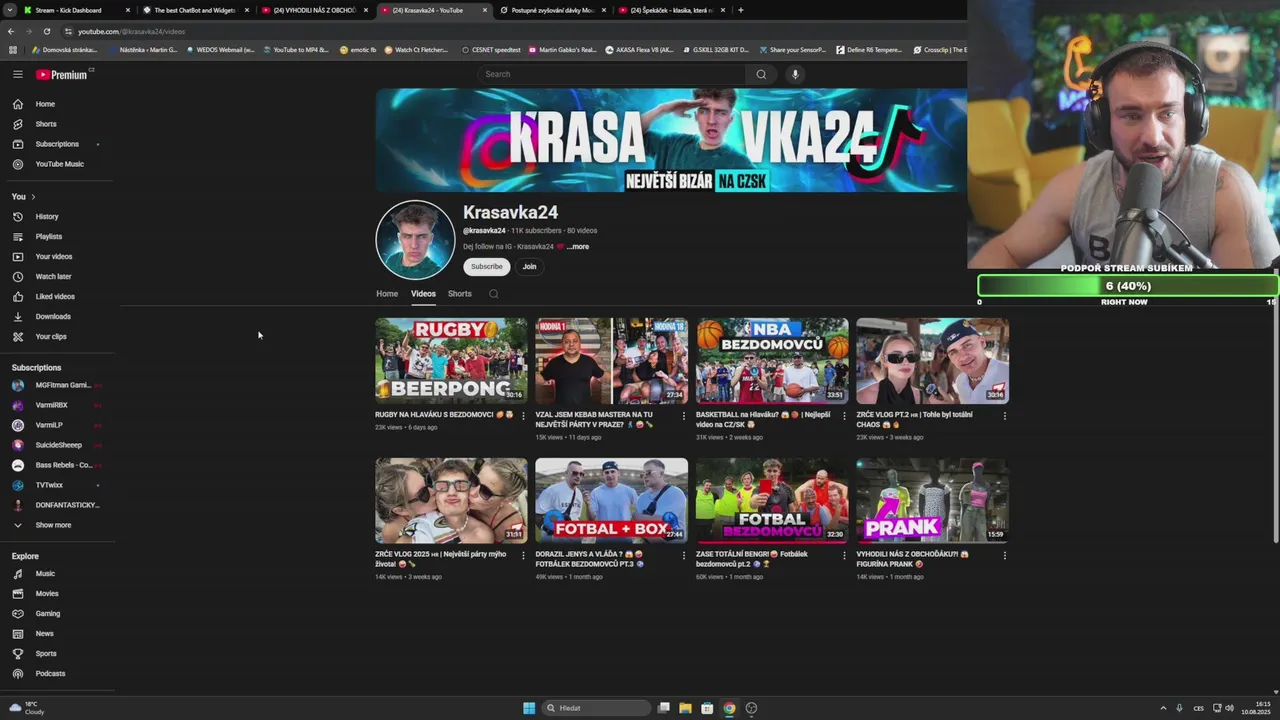This screenshot has width=1280, height=720.
Task: Subscribe to Krasavka24
Action: pos(487,266)
